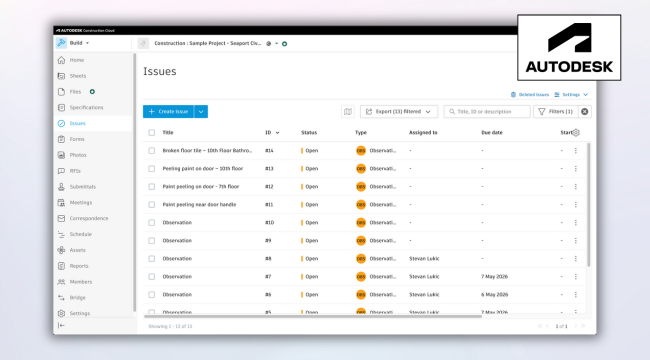The height and width of the screenshot is (360, 650).
Task: Click the vertical issues list scrollbar
Action: [589, 204]
